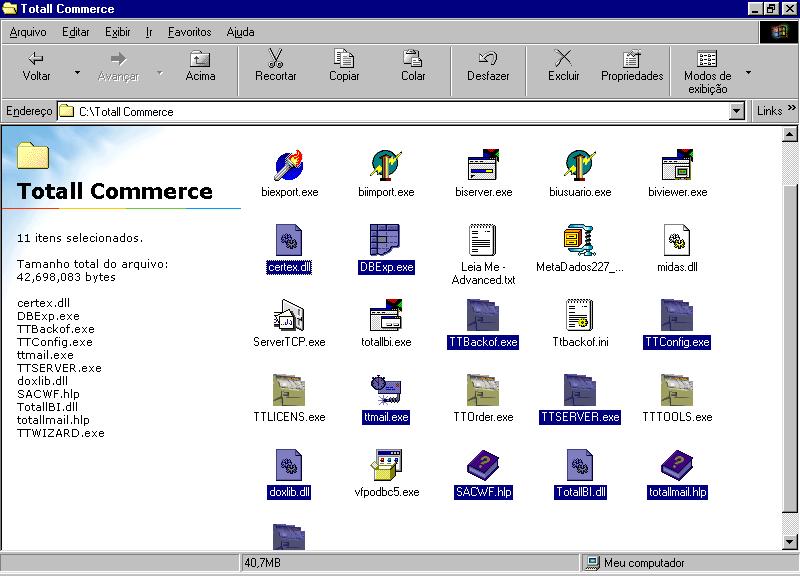Click the Excluir delete button
The height and width of the screenshot is (576, 800).
563,67
